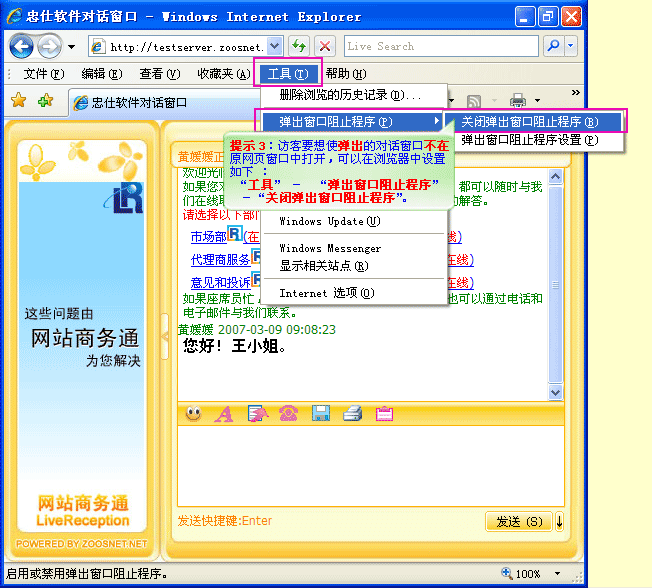Save chat using the floppy disk icon

321,413
